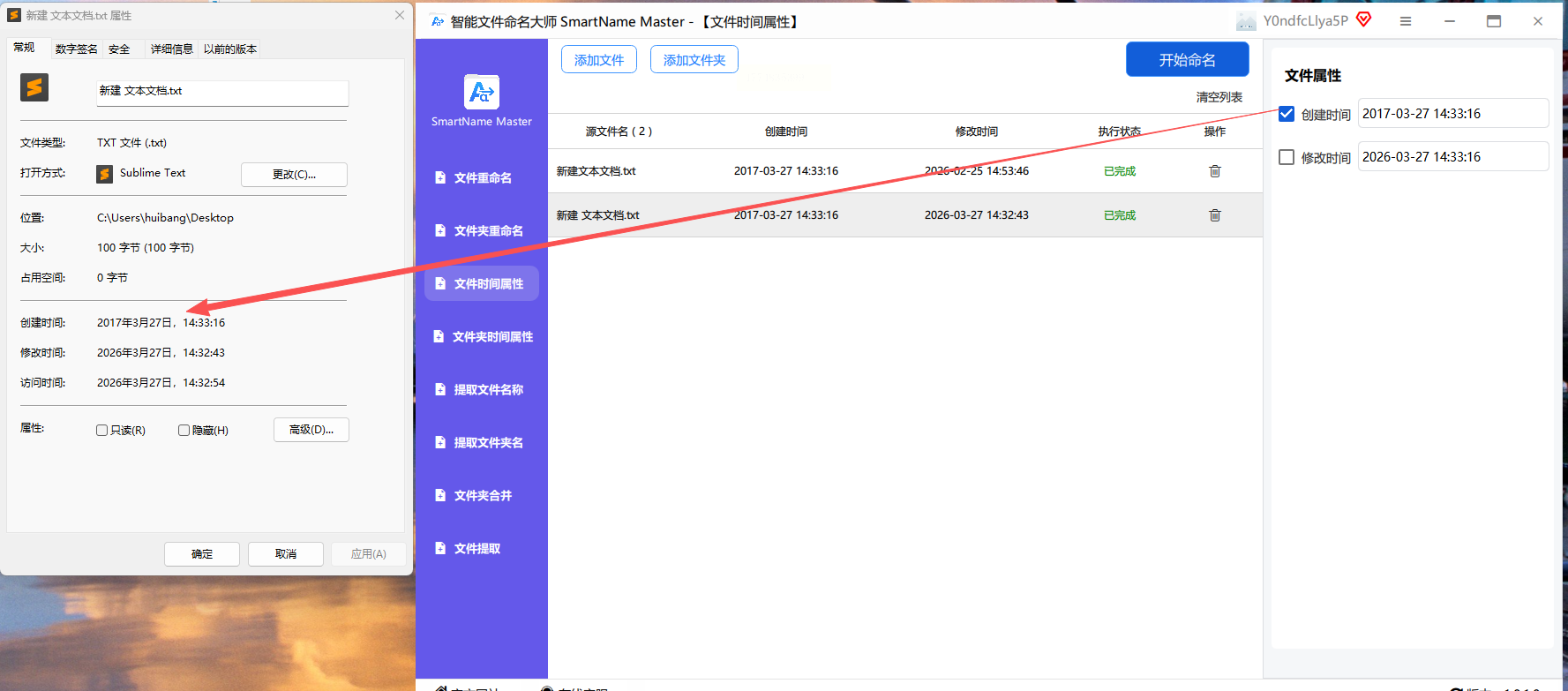
Task: Uncheck the 创建时间 checkbox
Action: coord(1287,114)
